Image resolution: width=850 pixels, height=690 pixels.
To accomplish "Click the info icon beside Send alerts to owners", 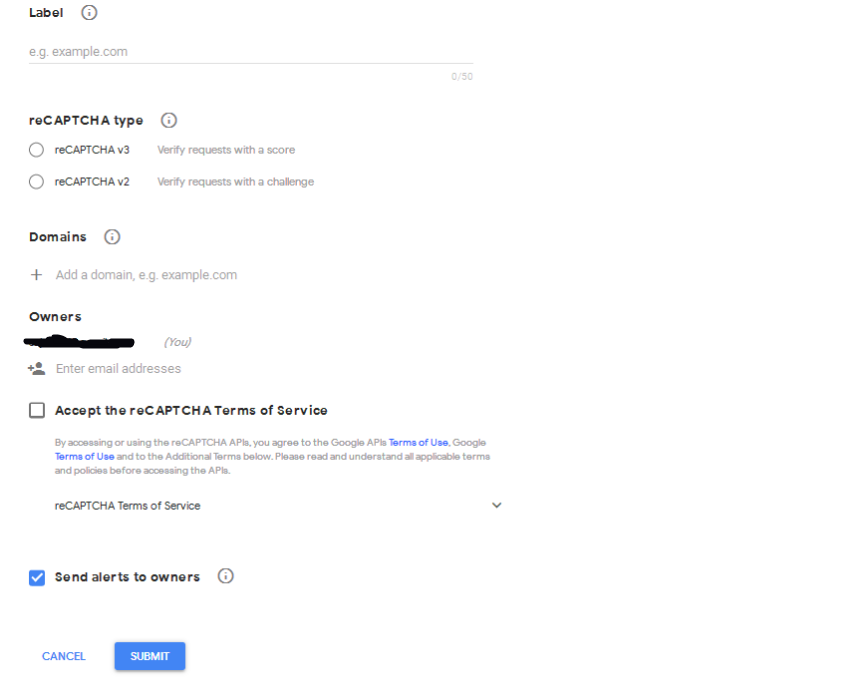I will click(x=226, y=576).
